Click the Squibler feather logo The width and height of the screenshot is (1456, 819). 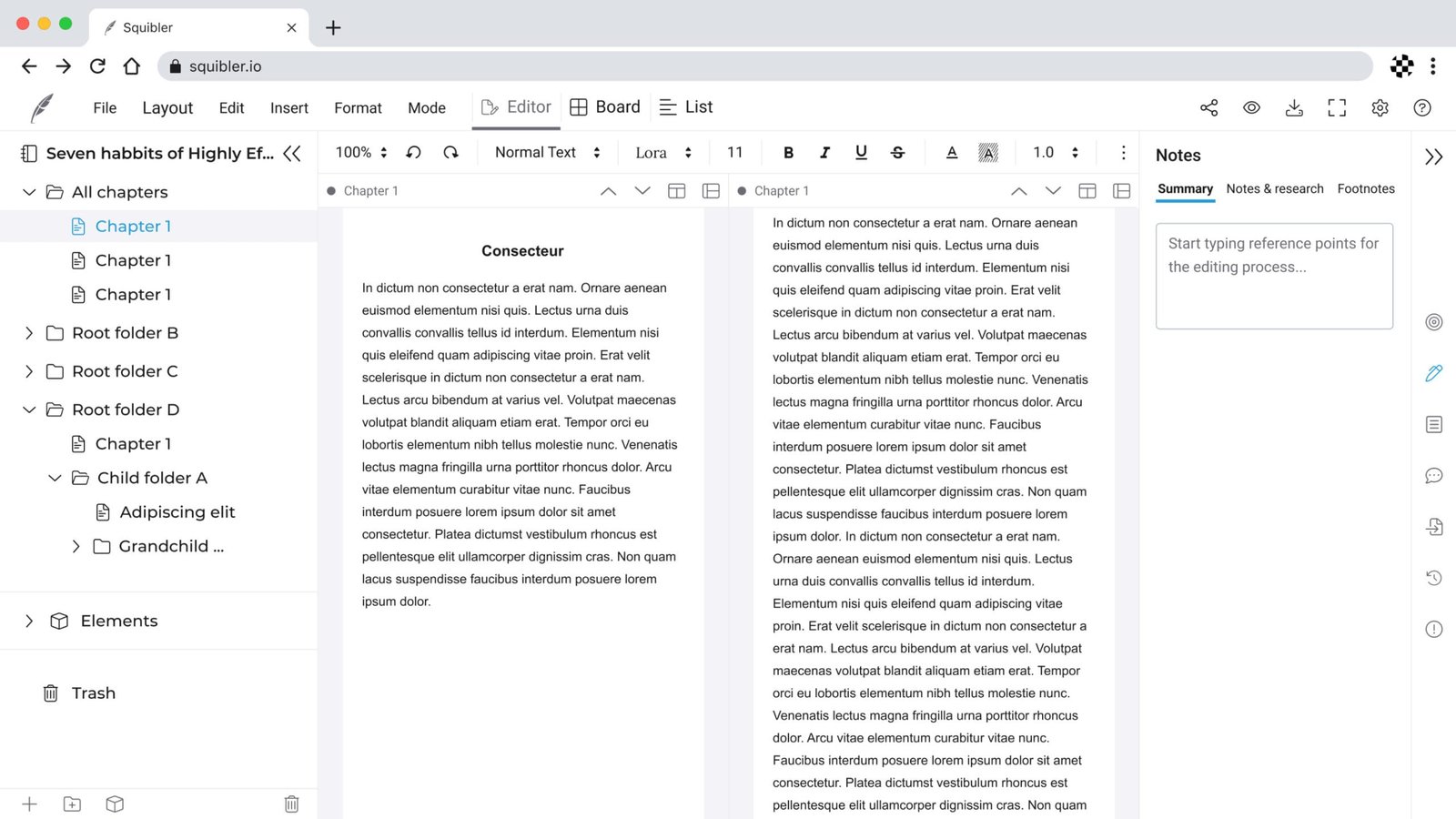[42, 107]
